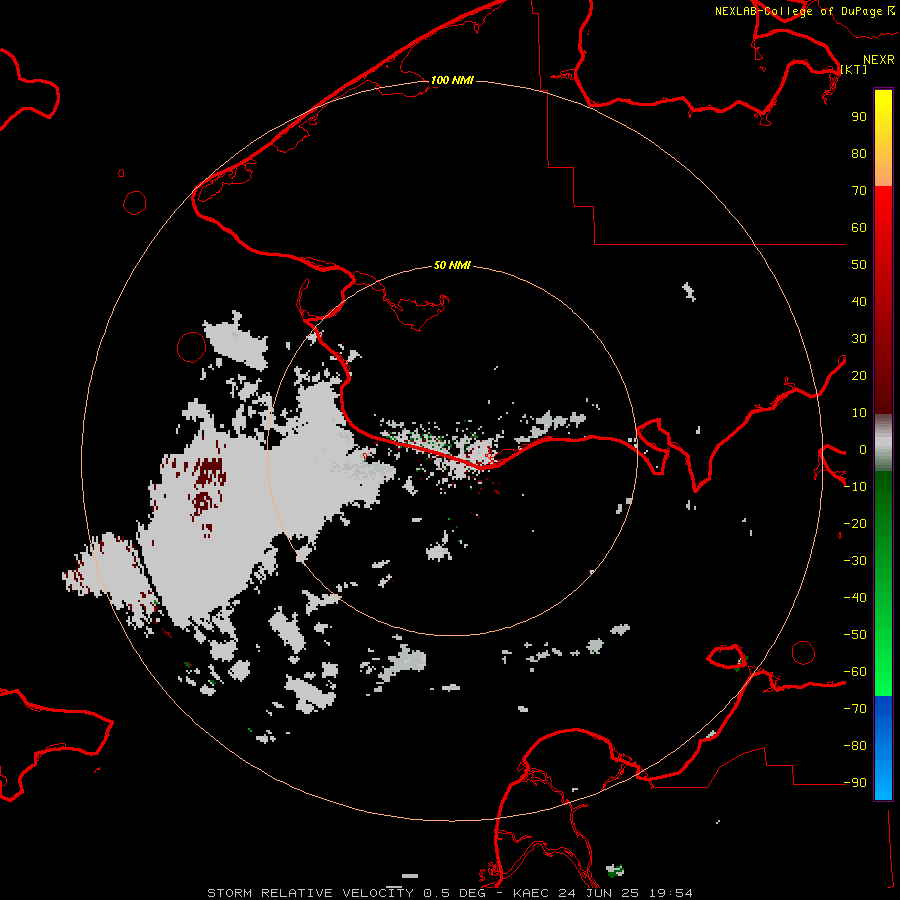Viewport: 900px width, 900px height.
Task: Click the yellow top segment of the color bar
Action: (x=883, y=138)
